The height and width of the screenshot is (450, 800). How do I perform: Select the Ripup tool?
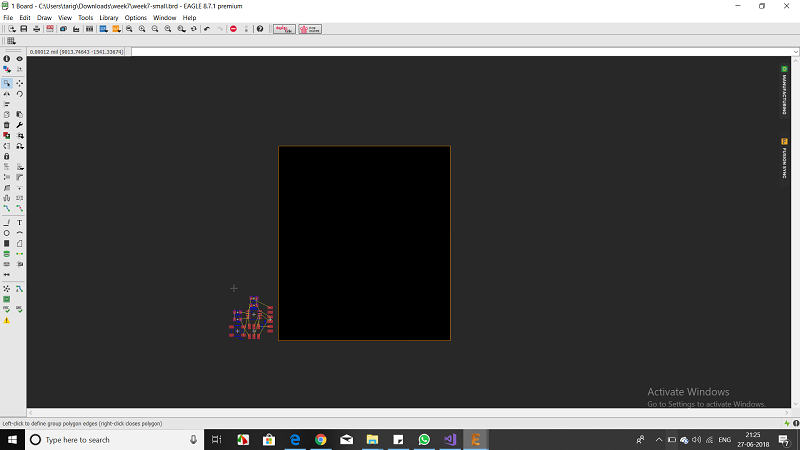click(19, 208)
